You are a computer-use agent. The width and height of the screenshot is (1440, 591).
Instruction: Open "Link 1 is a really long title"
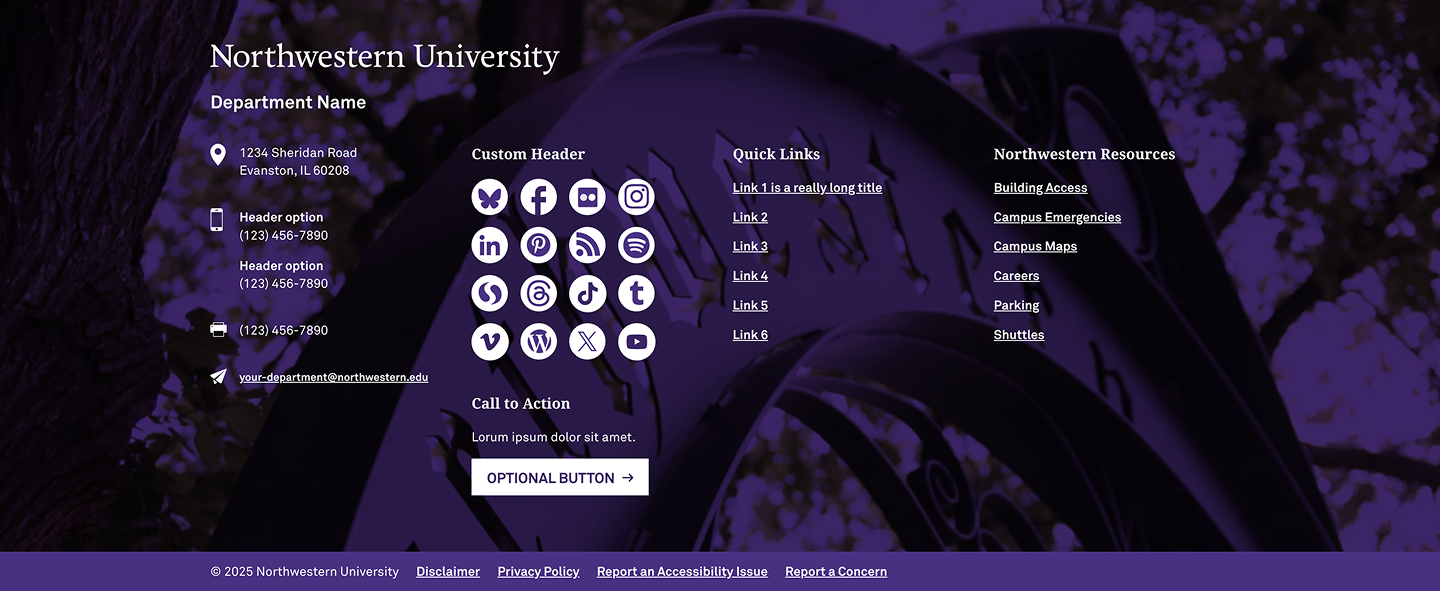point(807,188)
